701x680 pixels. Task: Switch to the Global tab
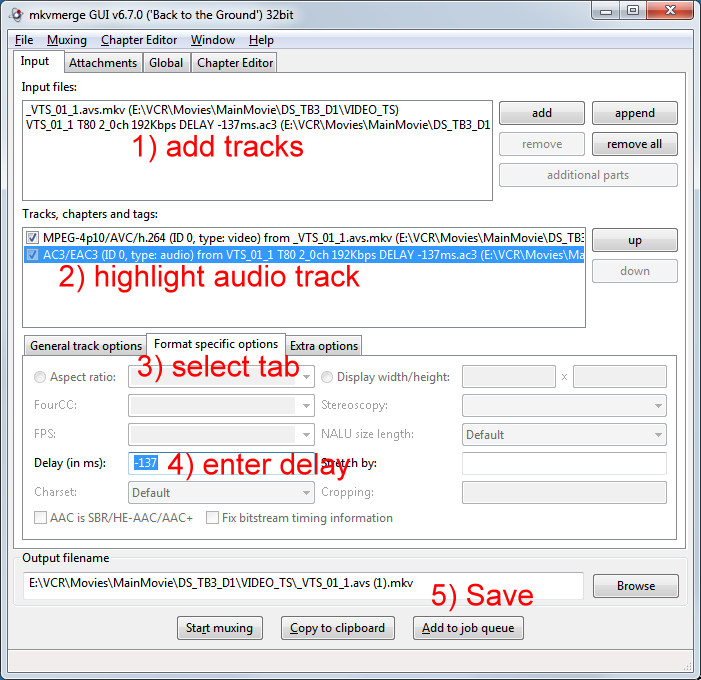point(166,63)
